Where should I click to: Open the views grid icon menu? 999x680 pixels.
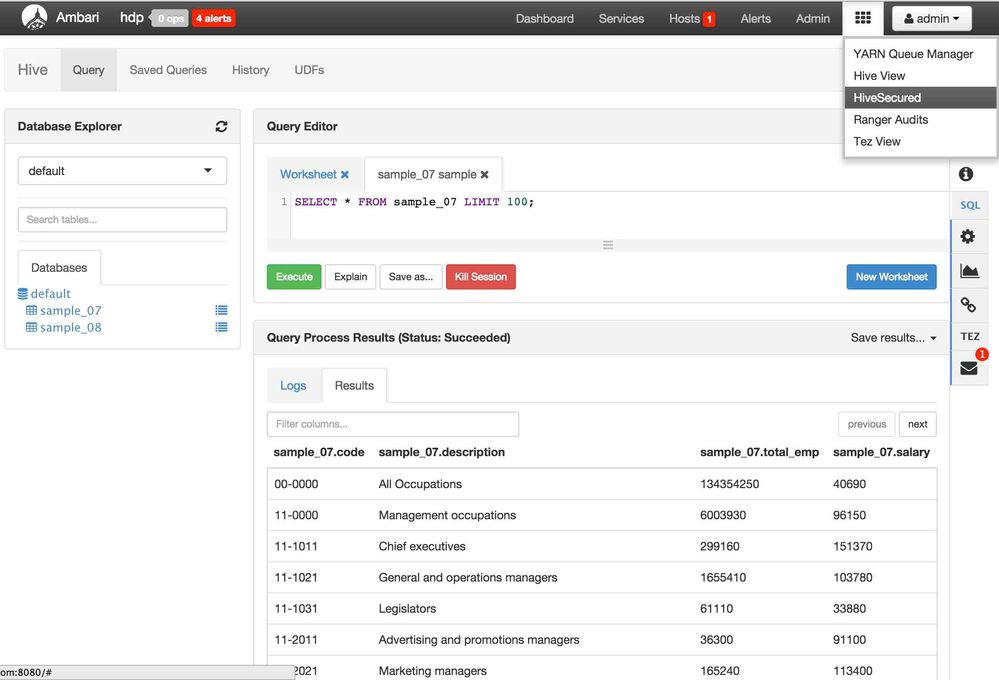click(x=863, y=18)
